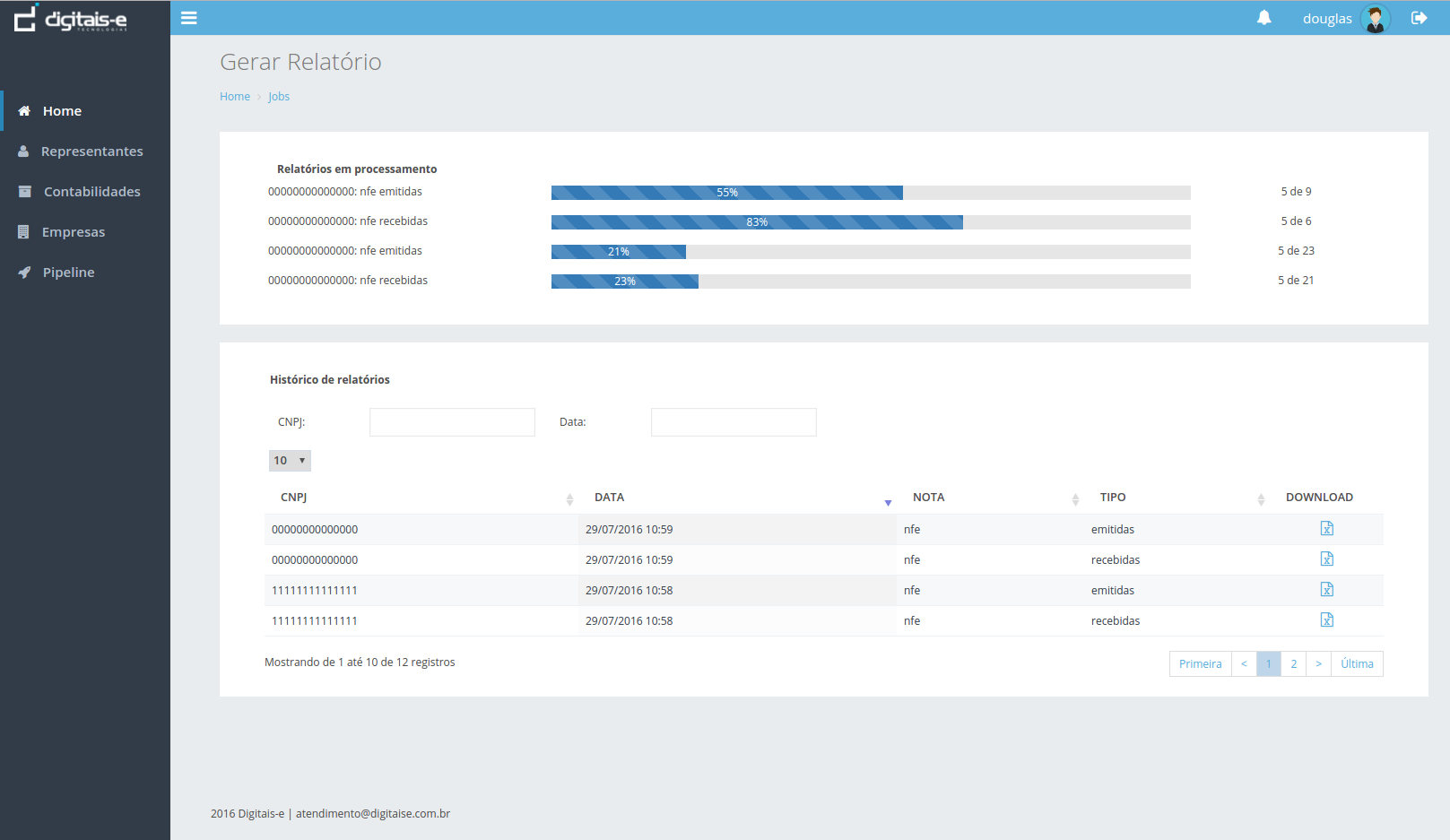Click the 83% progress bar
The width and height of the screenshot is (1450, 840).
click(757, 222)
